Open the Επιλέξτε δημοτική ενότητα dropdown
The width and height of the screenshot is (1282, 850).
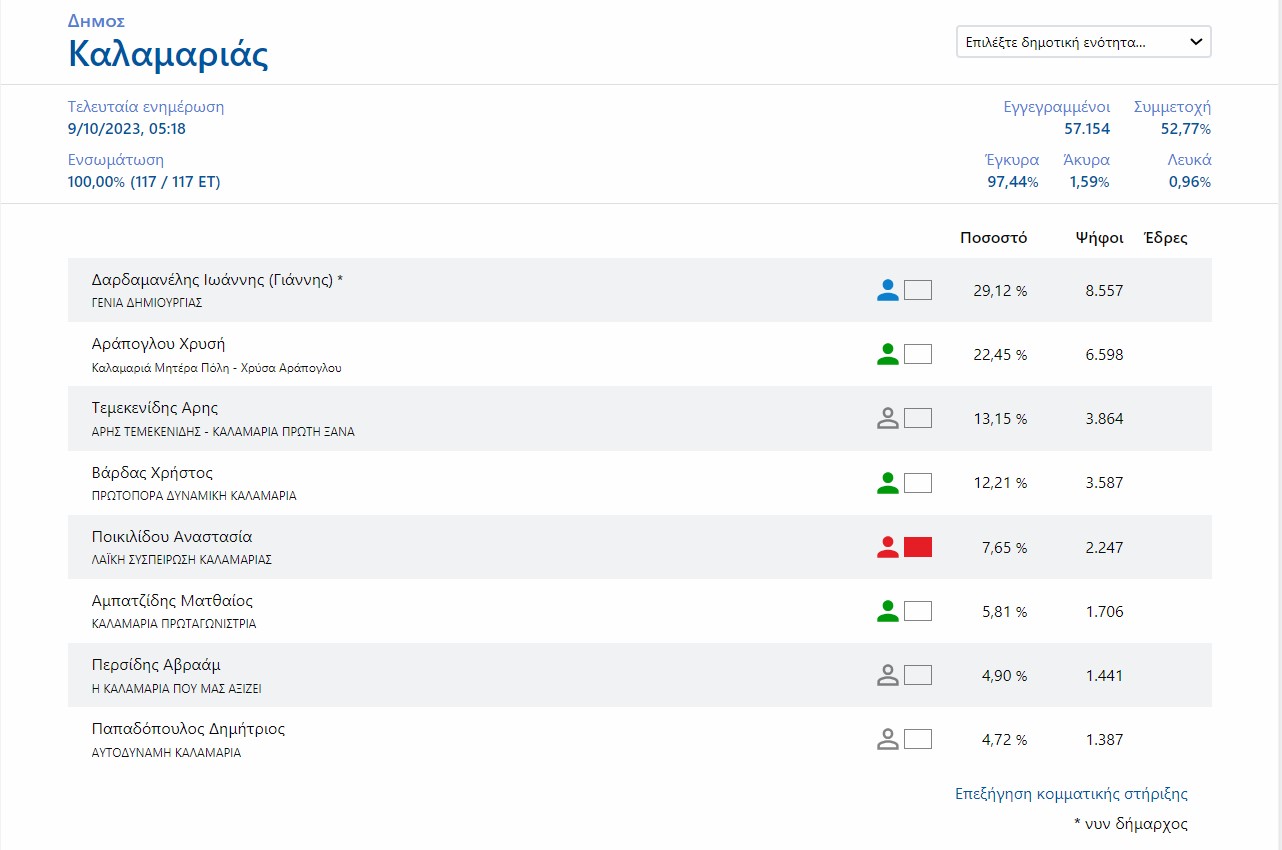tap(1083, 42)
